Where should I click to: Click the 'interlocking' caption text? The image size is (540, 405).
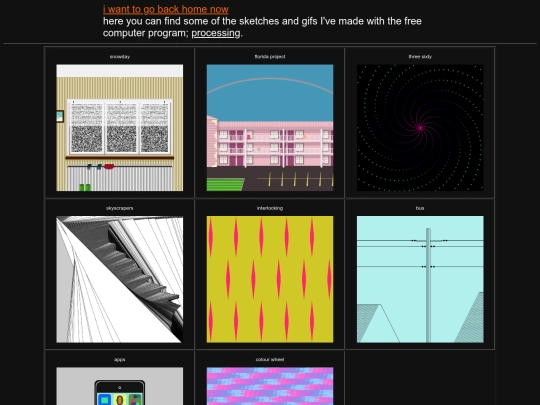coord(270,208)
